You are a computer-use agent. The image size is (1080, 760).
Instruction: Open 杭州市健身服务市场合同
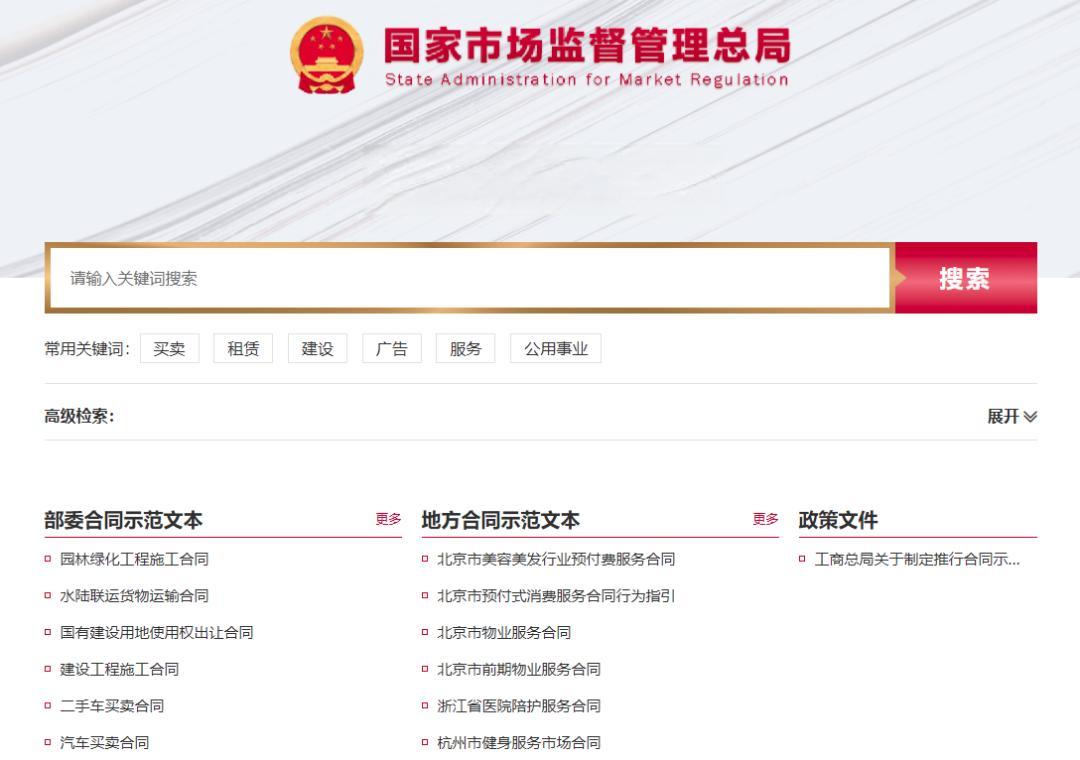(519, 742)
